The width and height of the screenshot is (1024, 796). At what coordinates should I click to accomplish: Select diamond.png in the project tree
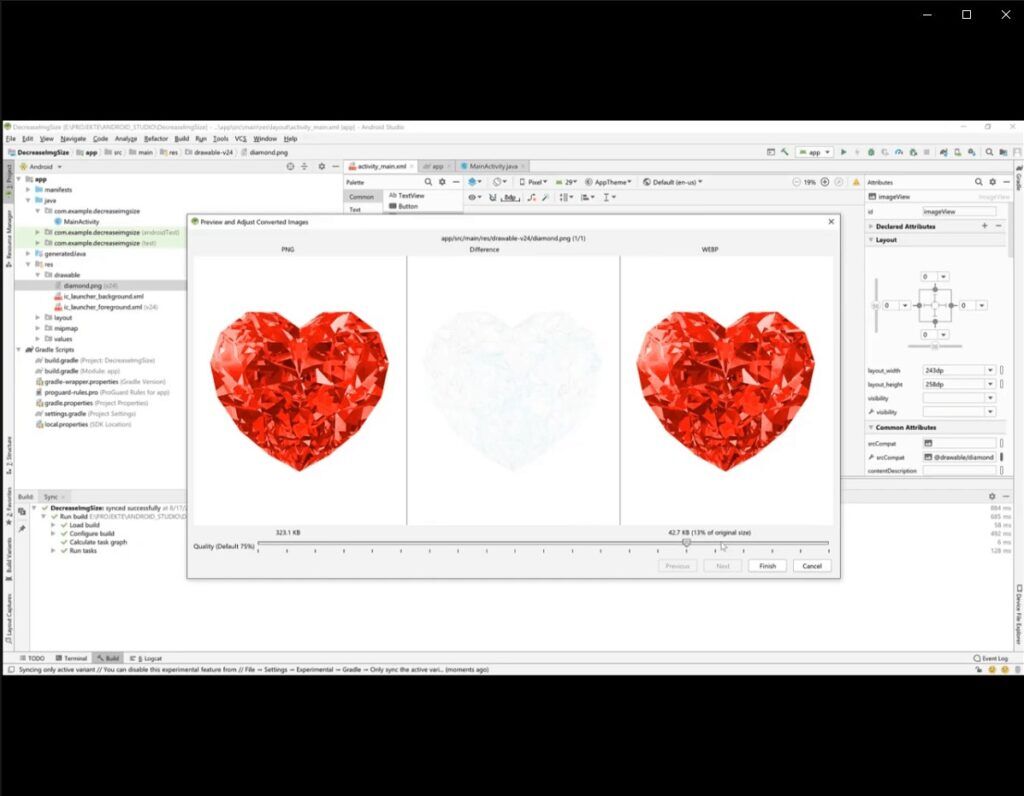82,285
